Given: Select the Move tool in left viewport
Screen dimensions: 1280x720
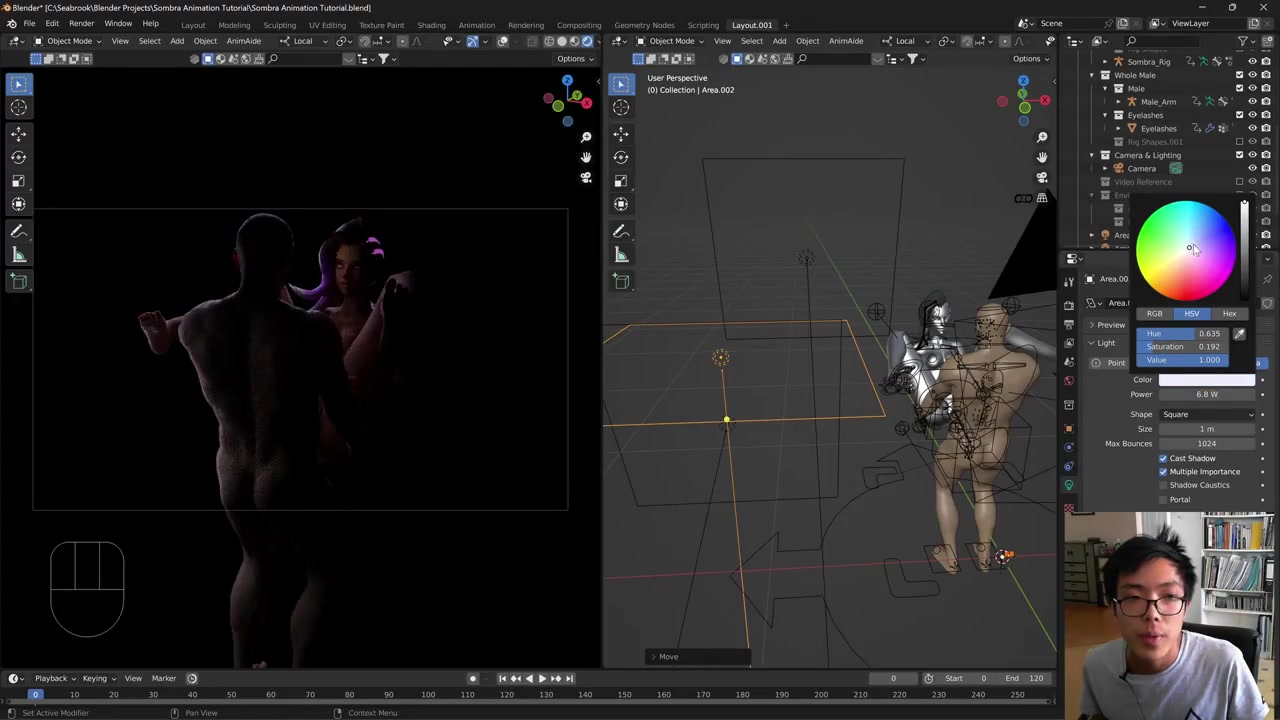Looking at the screenshot, I should point(19,132).
